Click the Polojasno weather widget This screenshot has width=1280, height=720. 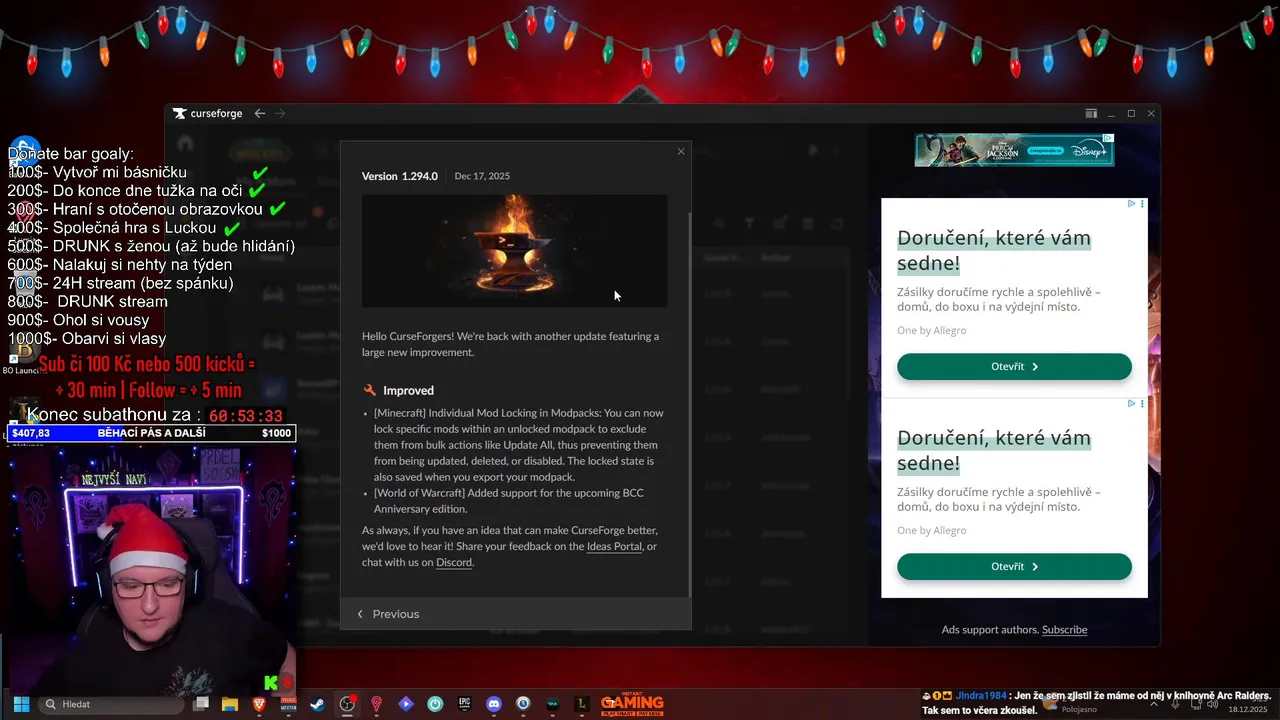click(x=1070, y=706)
